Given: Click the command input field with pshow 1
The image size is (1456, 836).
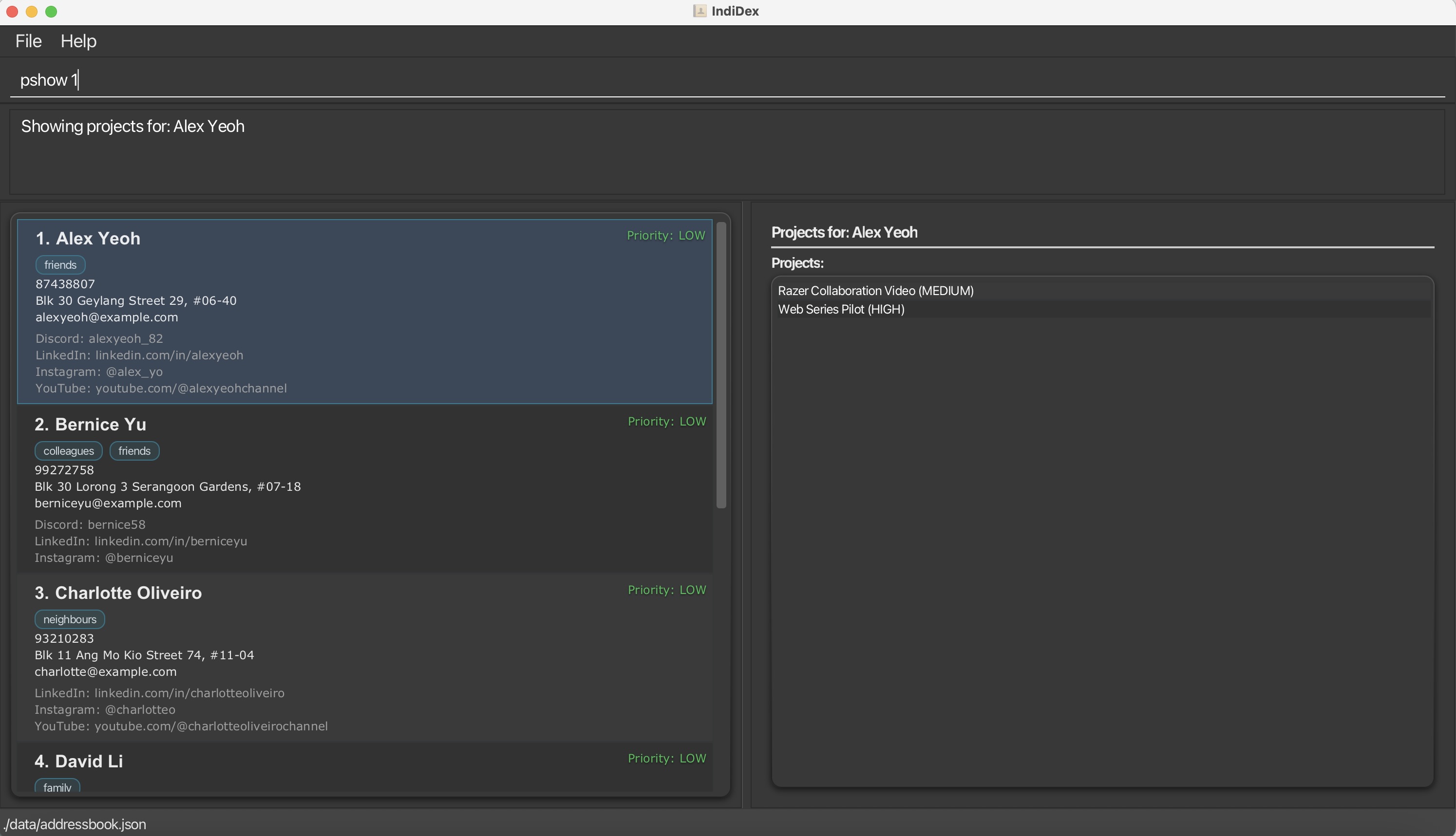Looking at the screenshot, I should click(727, 79).
